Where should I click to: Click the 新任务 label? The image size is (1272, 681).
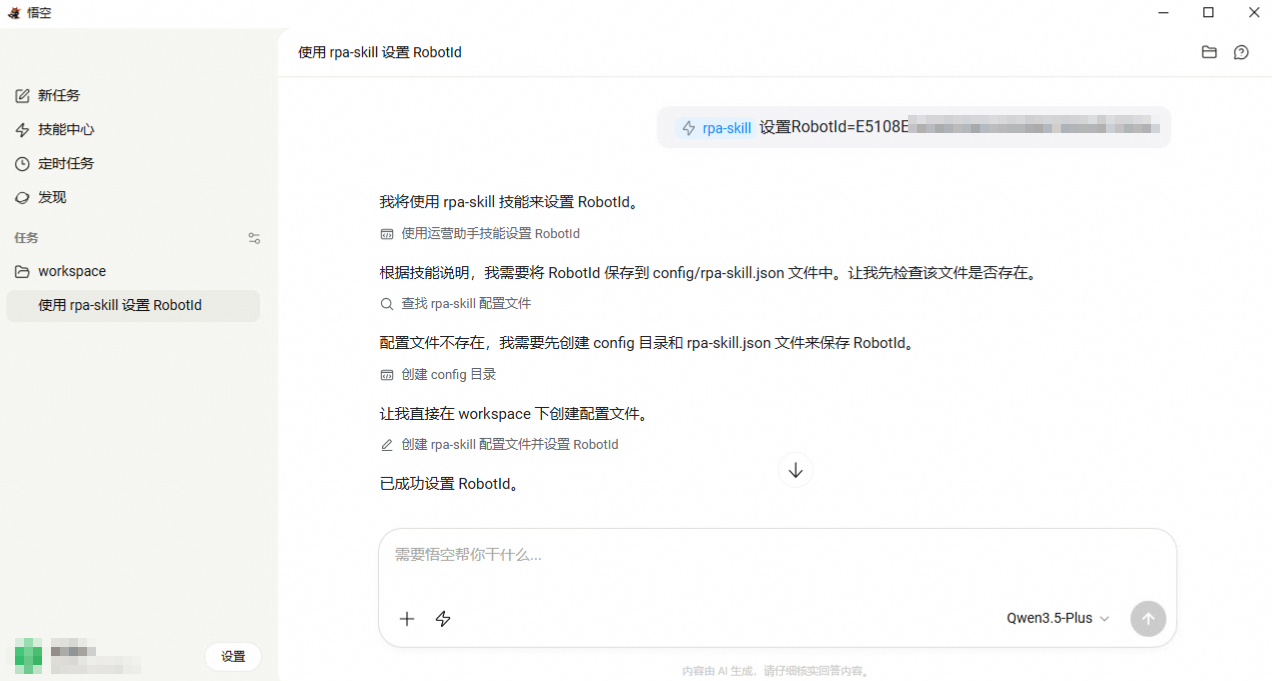click(59, 96)
